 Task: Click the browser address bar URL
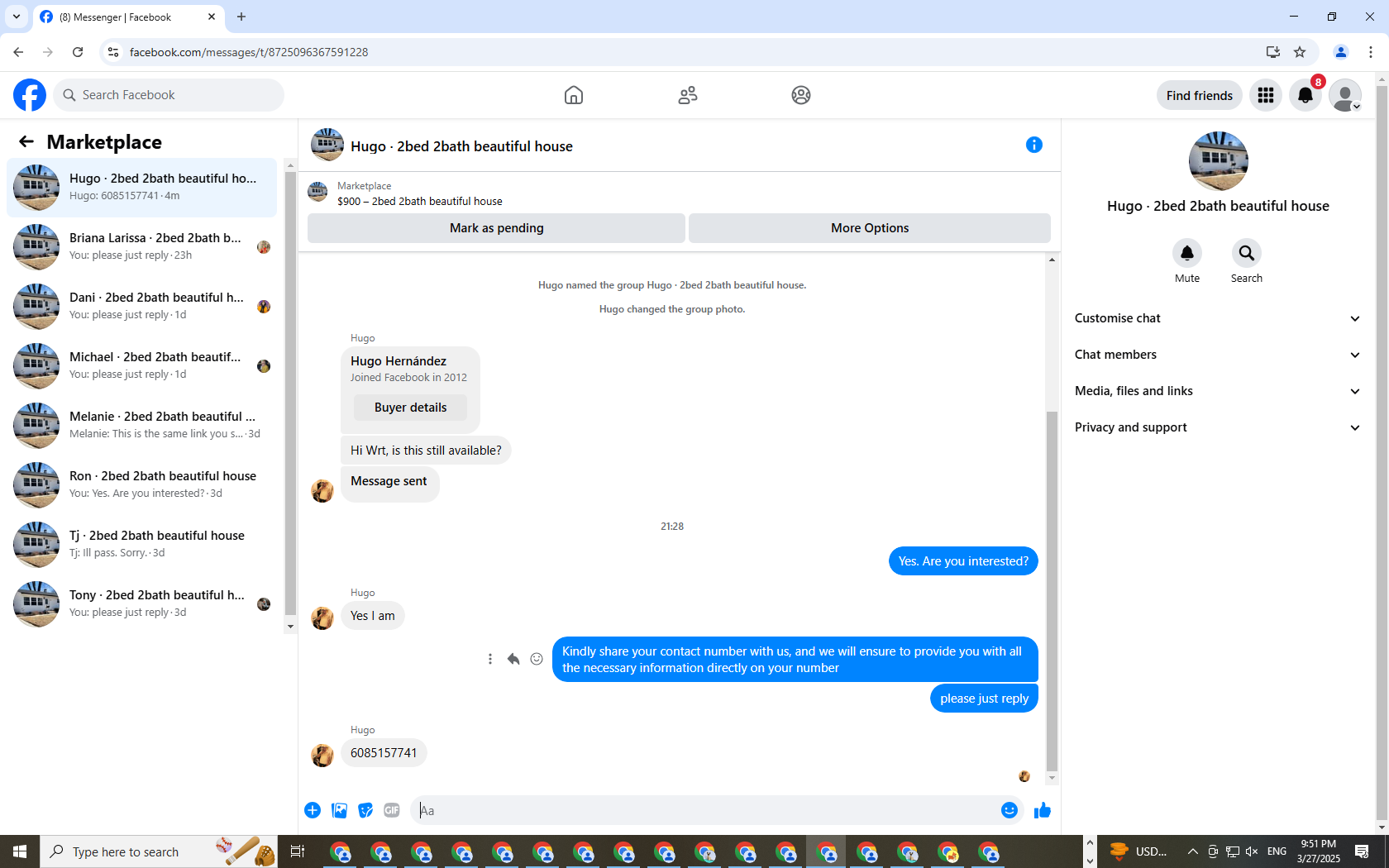point(249,52)
